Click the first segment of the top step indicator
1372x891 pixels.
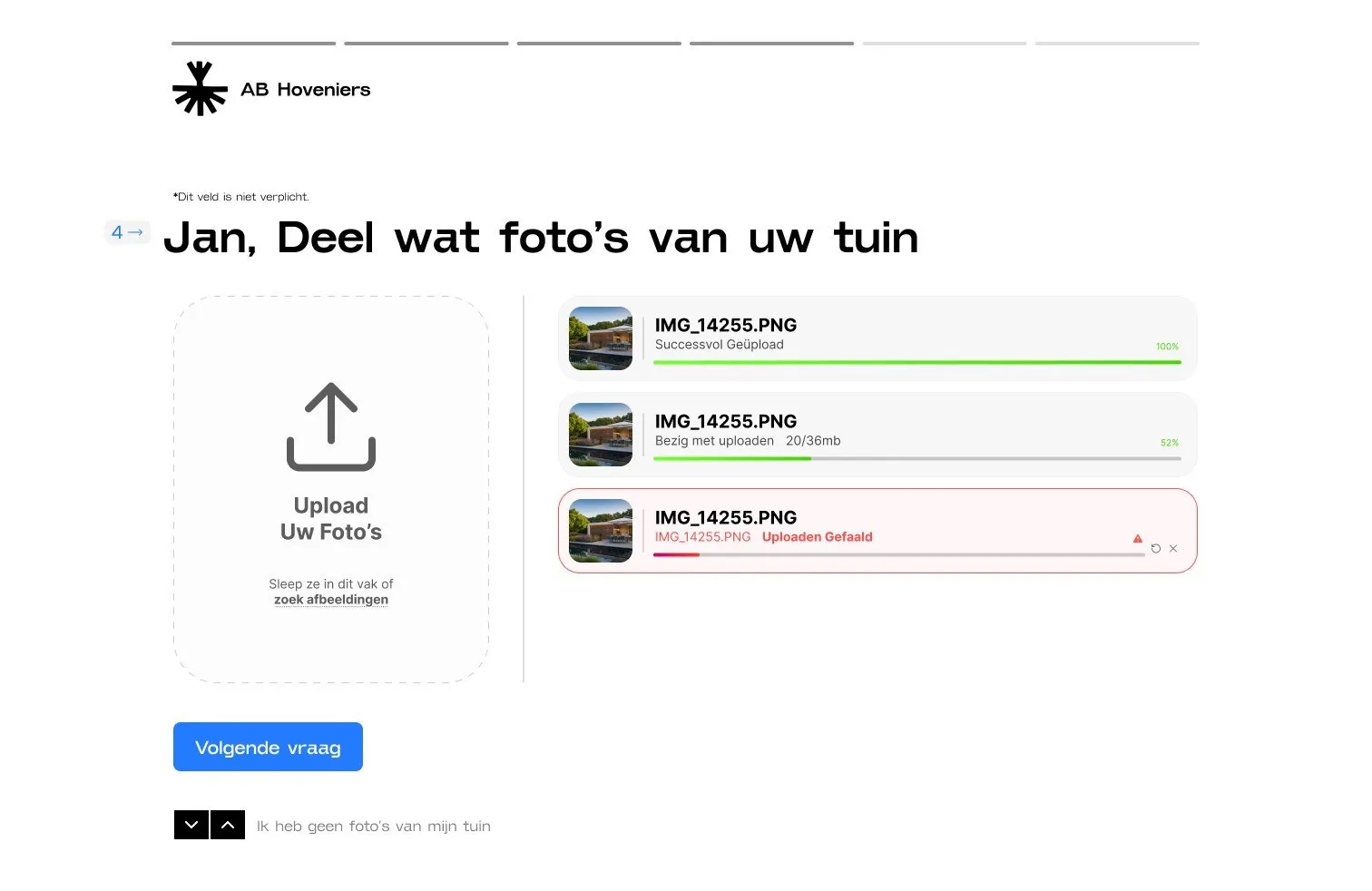point(253,44)
